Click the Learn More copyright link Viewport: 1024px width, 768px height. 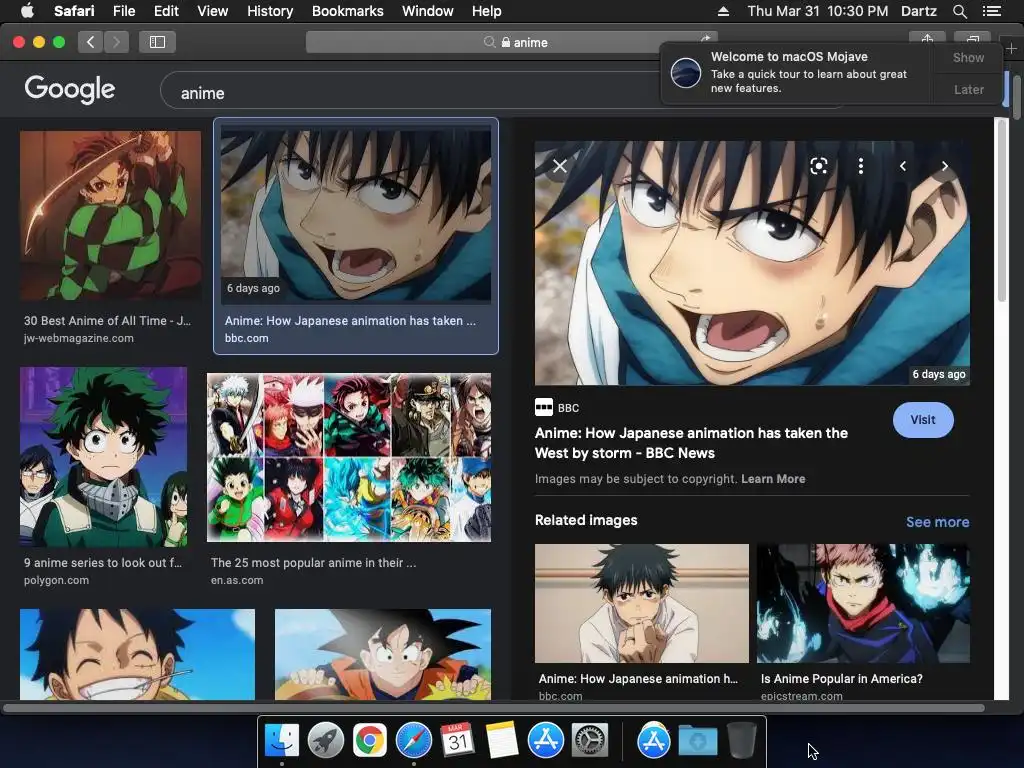click(x=773, y=479)
